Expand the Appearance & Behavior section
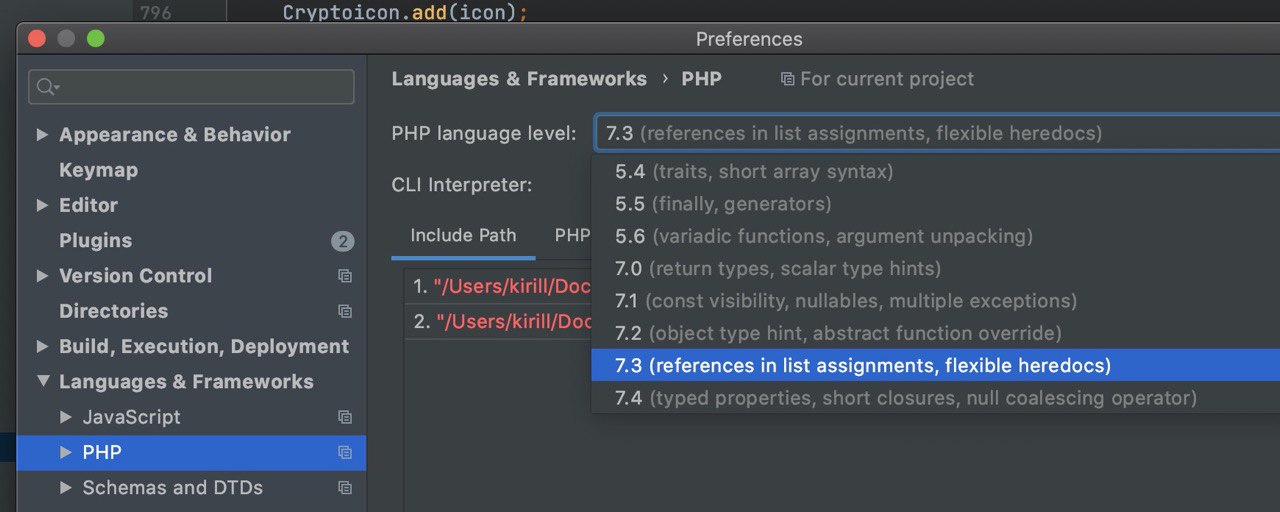This screenshot has height=512, width=1280. pos(42,134)
